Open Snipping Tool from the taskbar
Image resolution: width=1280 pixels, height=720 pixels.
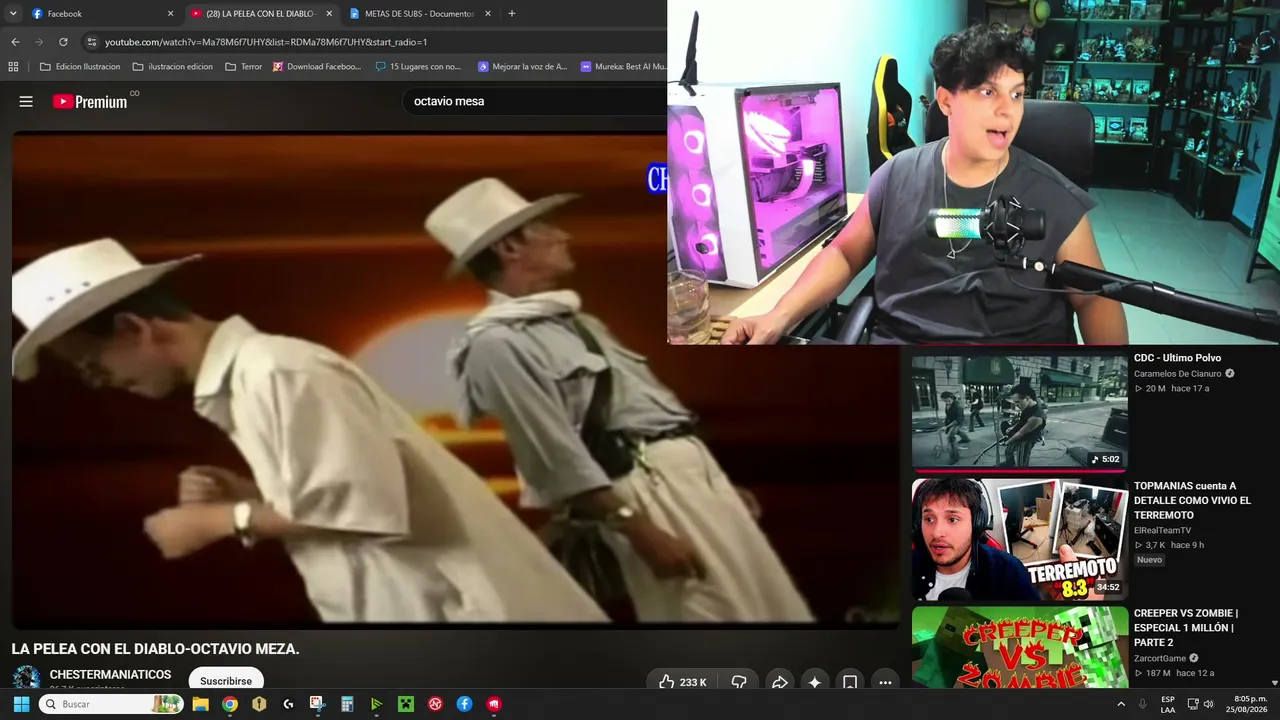(x=317, y=704)
